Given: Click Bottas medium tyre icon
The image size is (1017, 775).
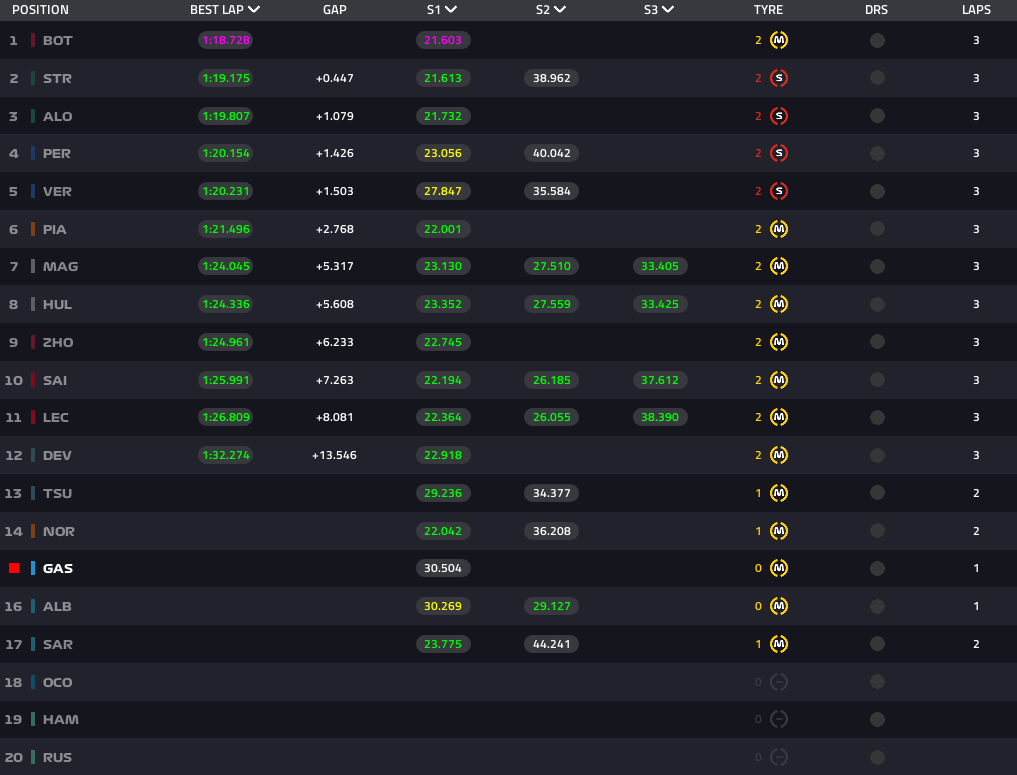Looking at the screenshot, I should click(x=779, y=41).
